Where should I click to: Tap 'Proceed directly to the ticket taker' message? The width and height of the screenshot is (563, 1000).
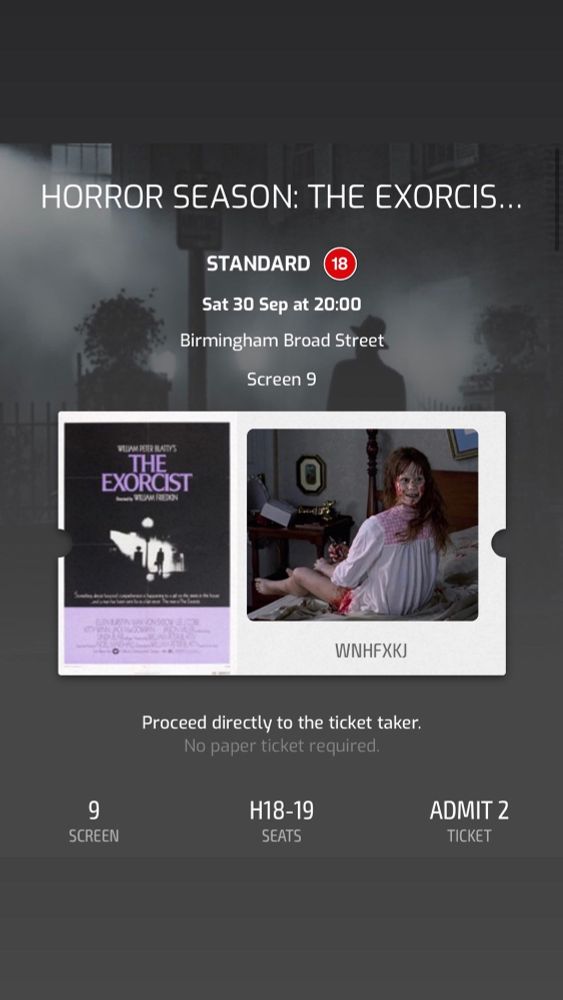pyautogui.click(x=281, y=723)
